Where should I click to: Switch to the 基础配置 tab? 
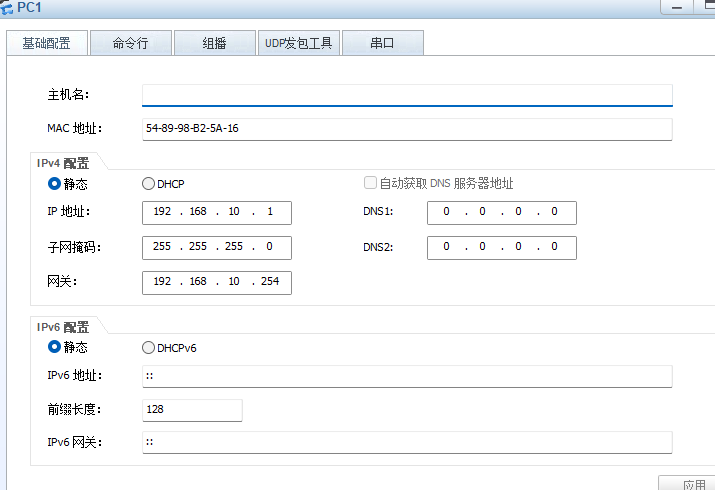(x=46, y=43)
